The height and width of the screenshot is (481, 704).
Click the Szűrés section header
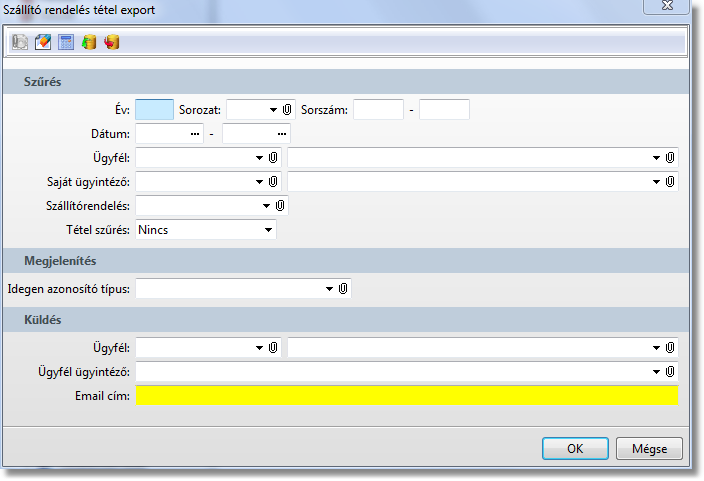(346, 82)
